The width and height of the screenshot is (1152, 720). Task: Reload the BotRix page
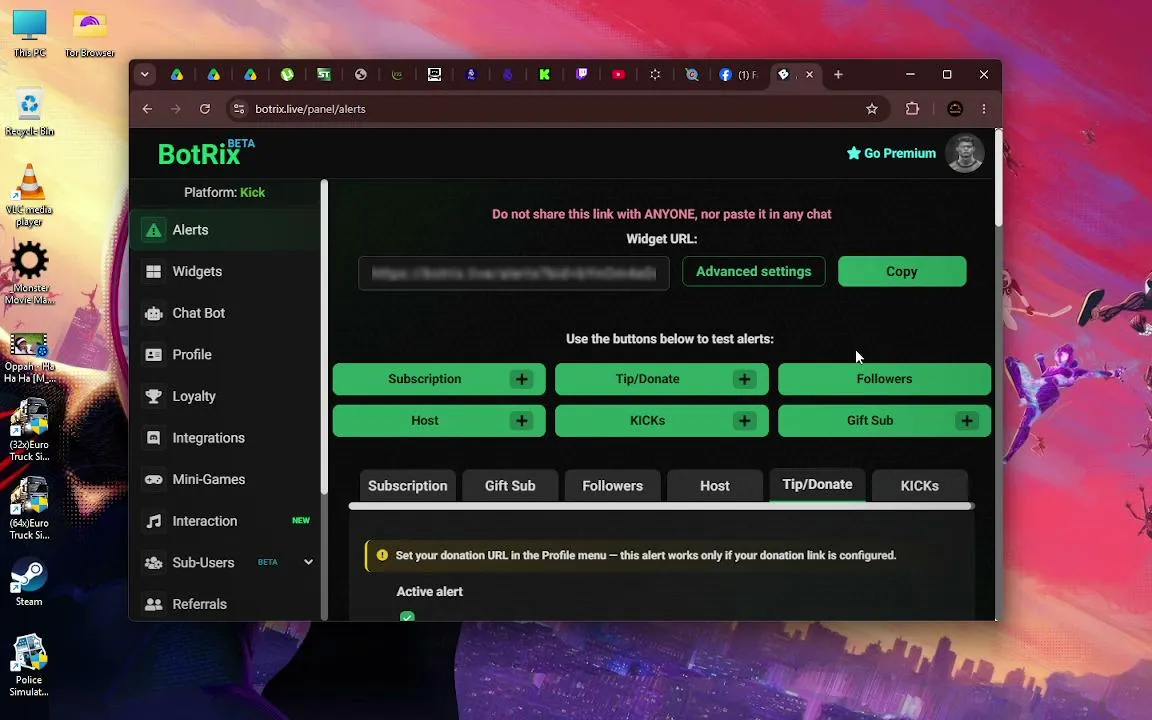(x=205, y=109)
